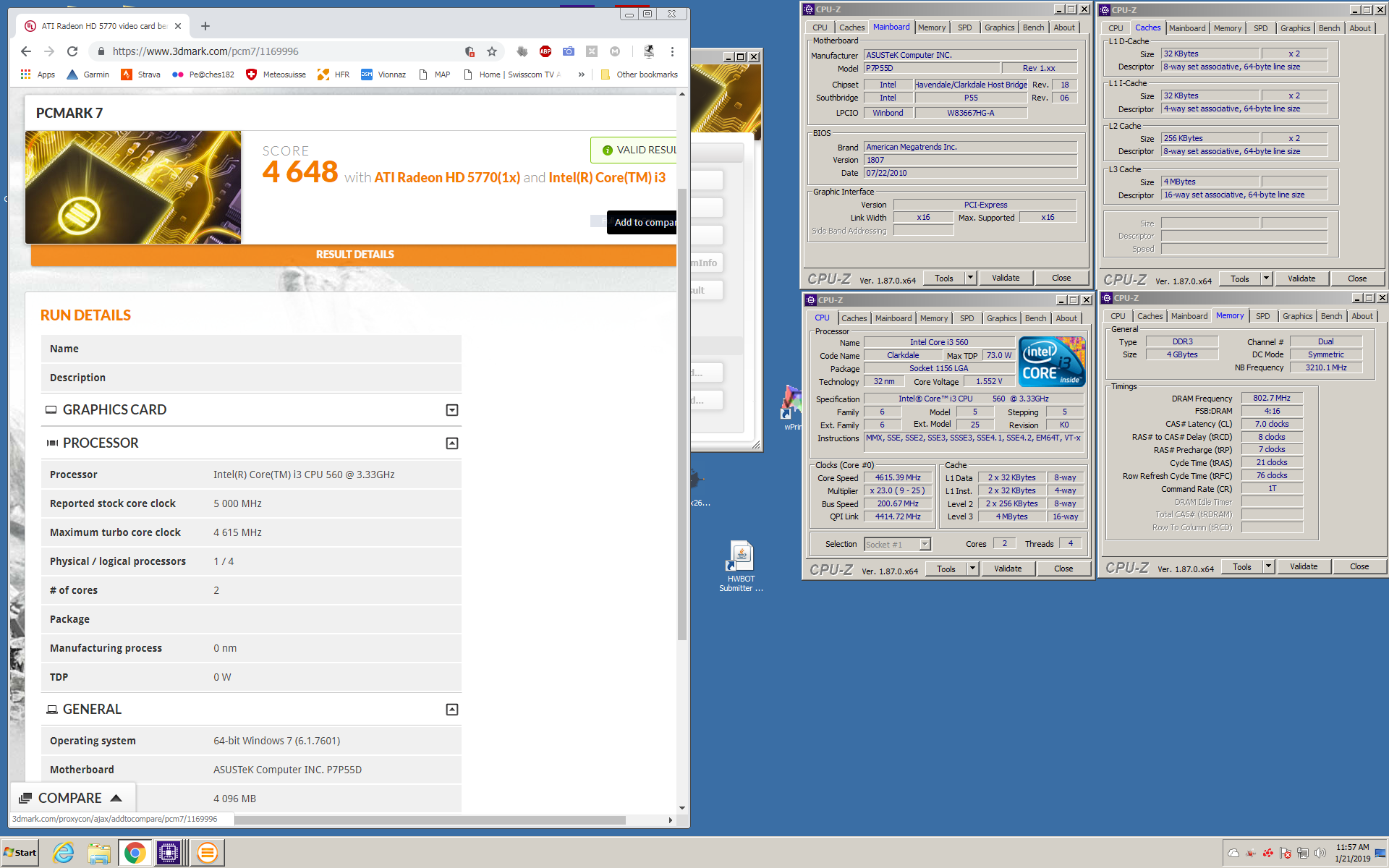The width and height of the screenshot is (1389, 868).
Task: Open Mainboard tab in Memory CPU-Z window
Action: pyautogui.click(x=1189, y=316)
